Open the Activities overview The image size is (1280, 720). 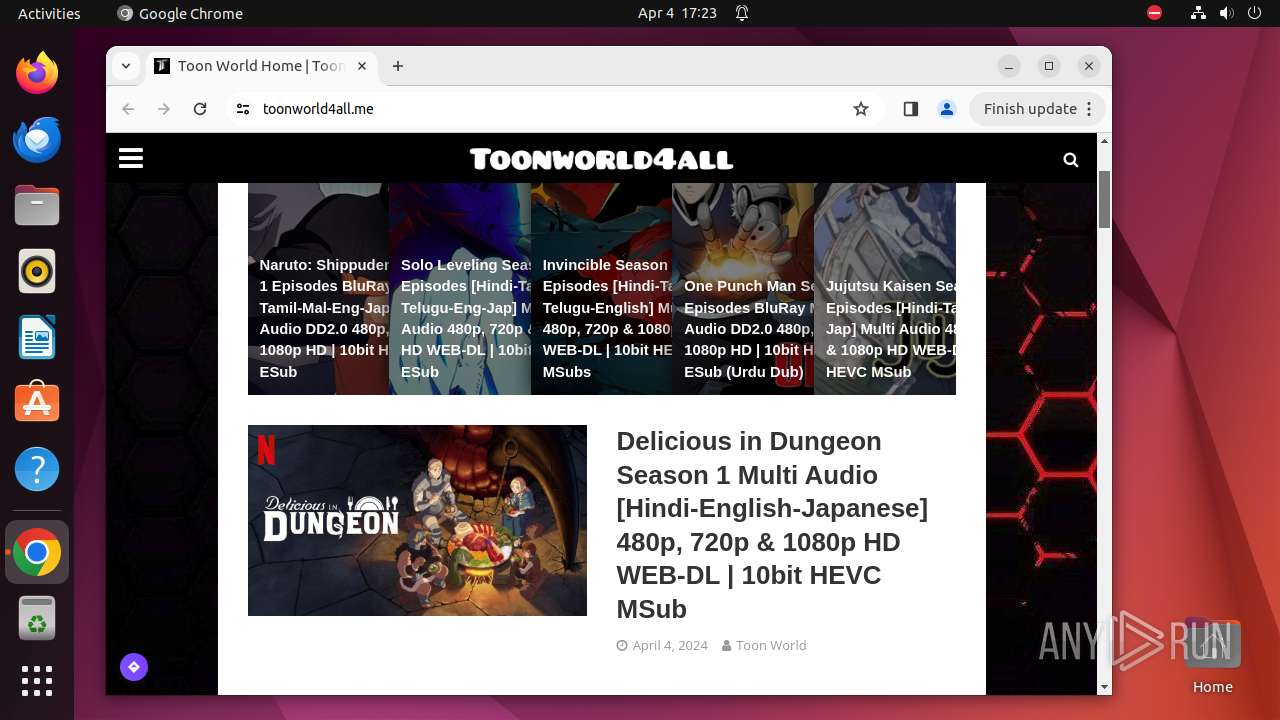[x=49, y=13]
